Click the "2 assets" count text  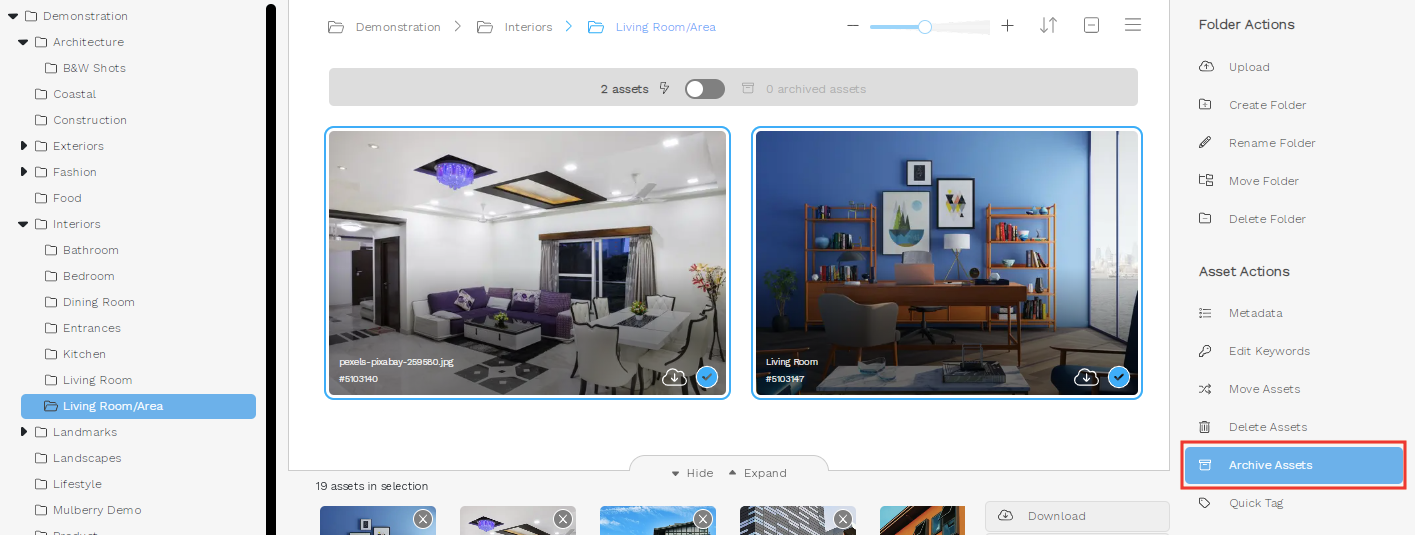[x=625, y=89]
